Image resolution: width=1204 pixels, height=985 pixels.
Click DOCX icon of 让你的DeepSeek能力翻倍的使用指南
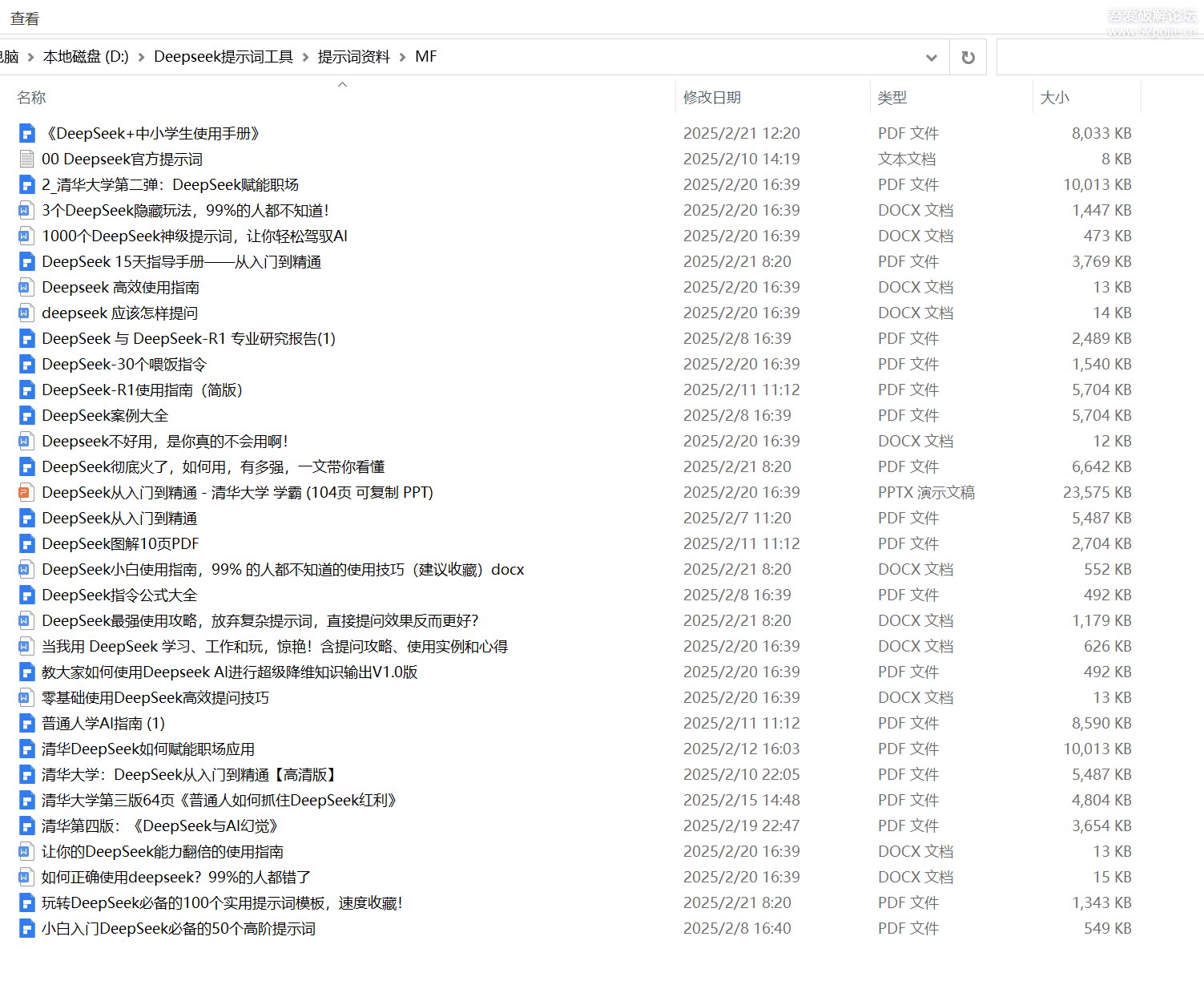coord(26,851)
